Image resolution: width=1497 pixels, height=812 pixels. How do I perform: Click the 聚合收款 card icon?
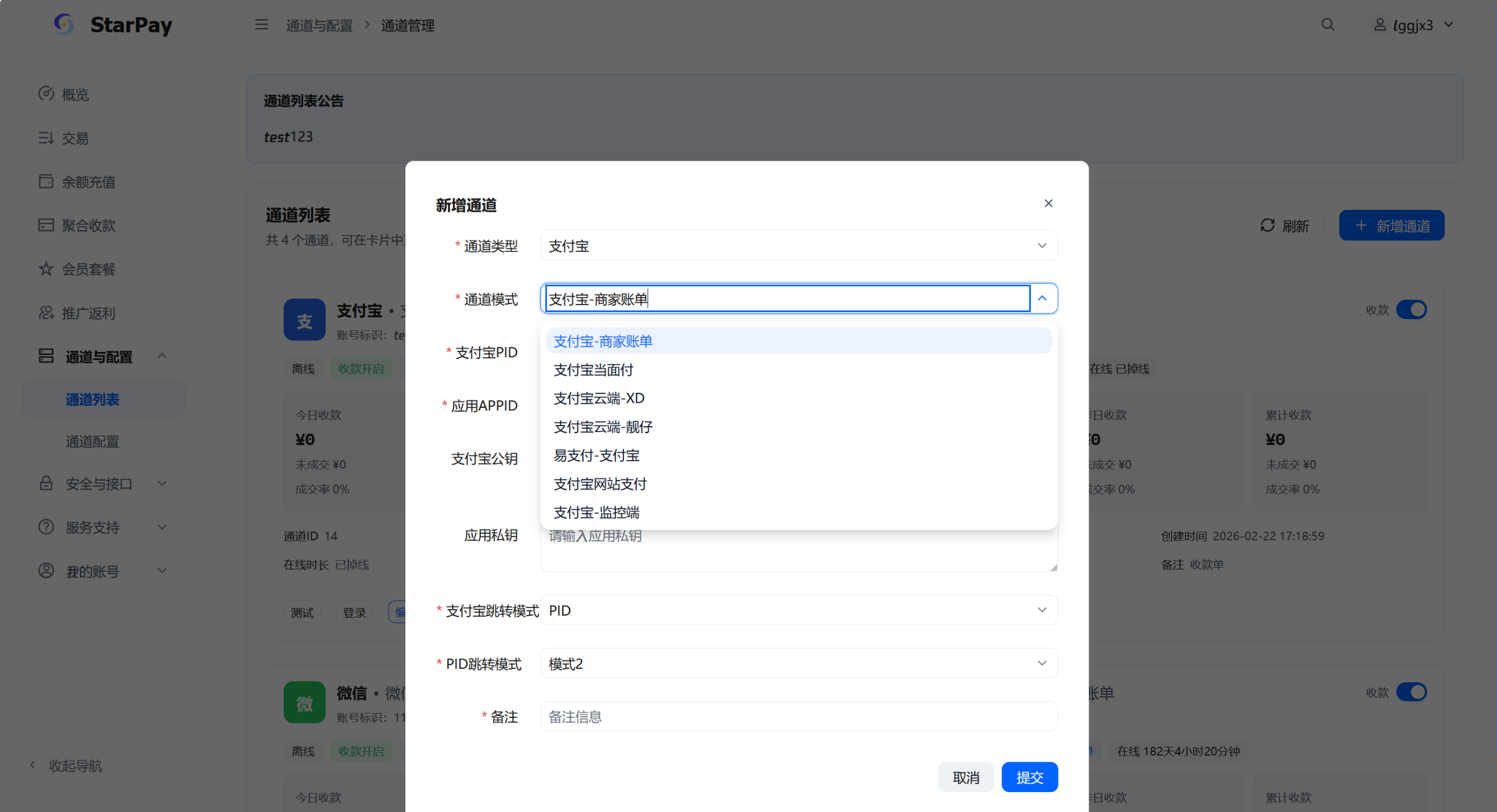point(46,225)
